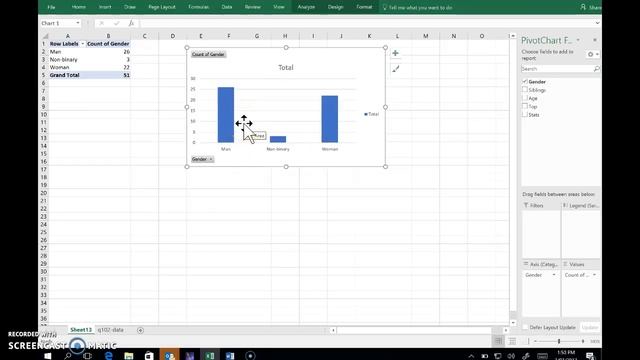Switch to Normal view in status bar
The width and height of the screenshot is (640, 360).
coord(498,341)
